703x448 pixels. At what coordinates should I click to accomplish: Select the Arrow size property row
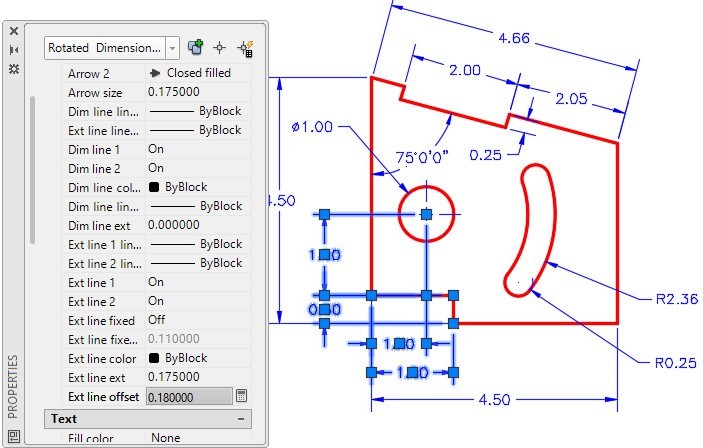tap(105, 92)
